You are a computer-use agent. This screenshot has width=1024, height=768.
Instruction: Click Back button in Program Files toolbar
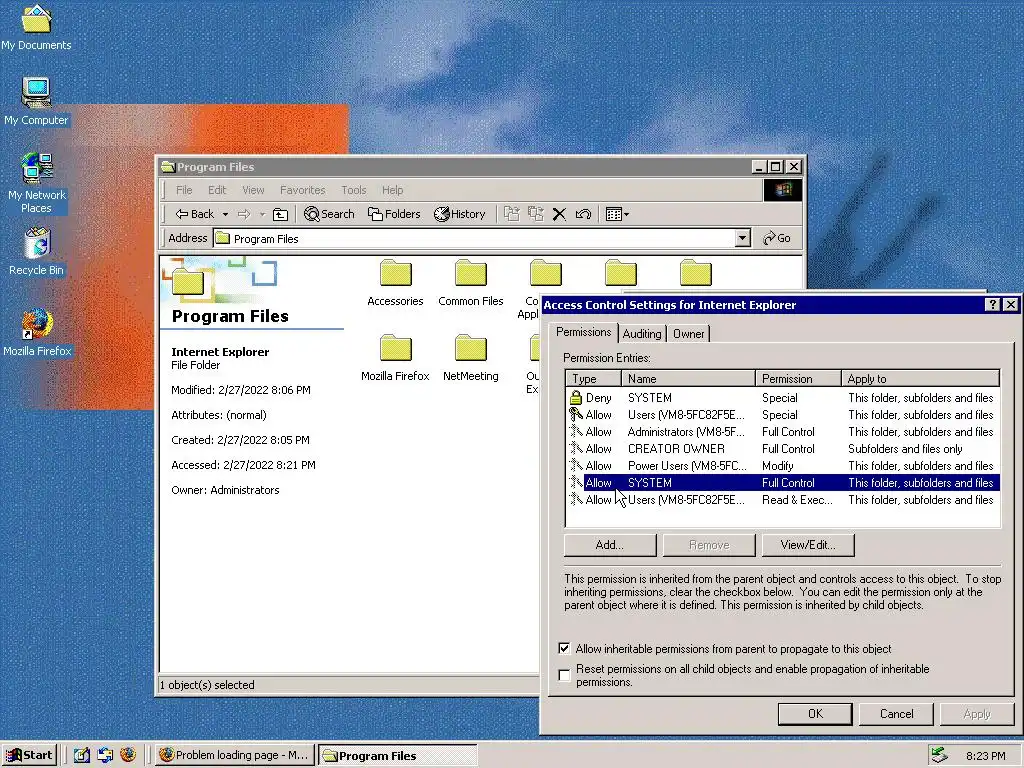point(195,214)
